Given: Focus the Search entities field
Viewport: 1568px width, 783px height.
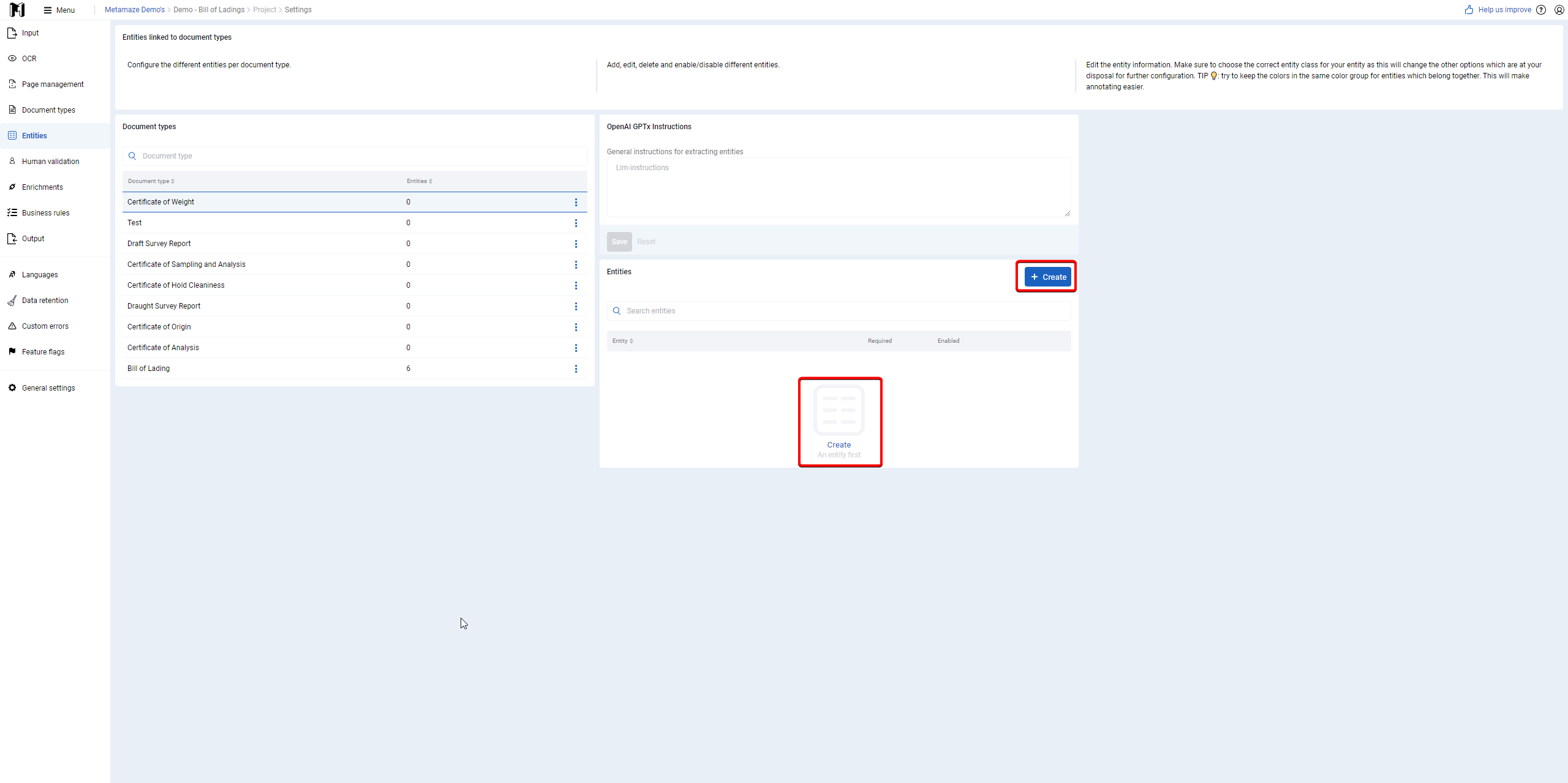Looking at the screenshot, I should point(839,311).
